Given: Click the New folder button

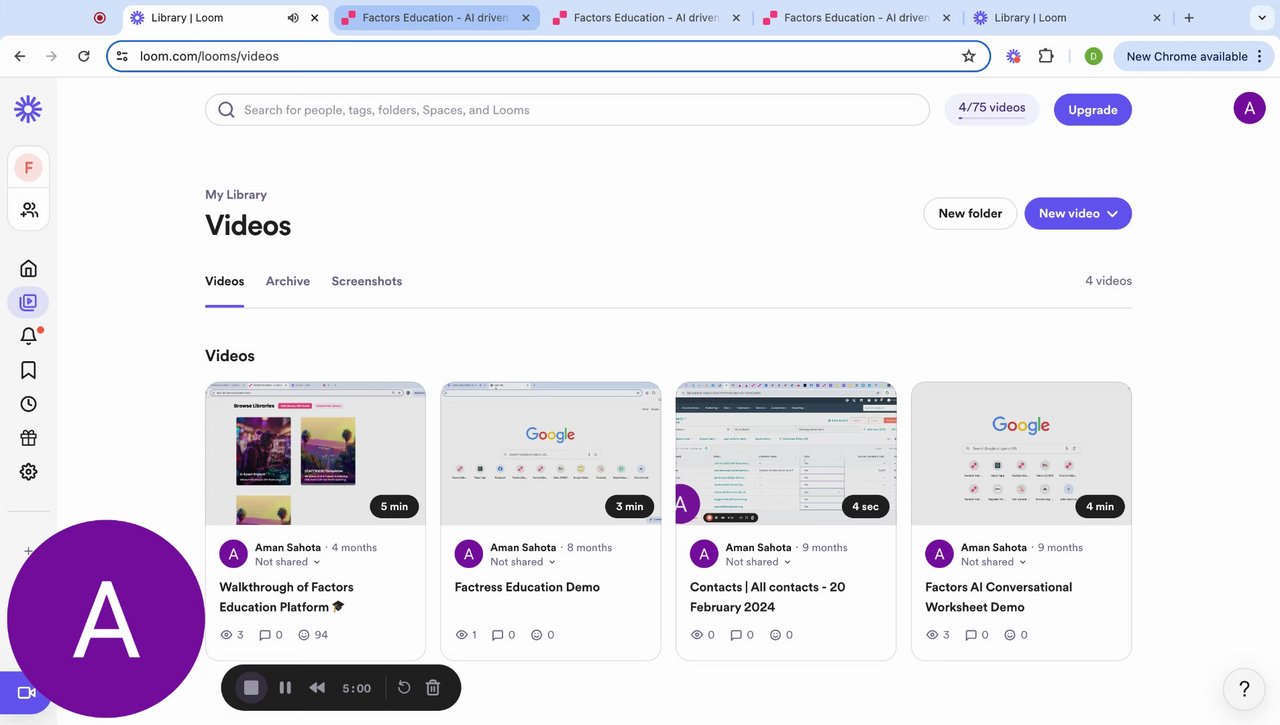Looking at the screenshot, I should point(970,213).
